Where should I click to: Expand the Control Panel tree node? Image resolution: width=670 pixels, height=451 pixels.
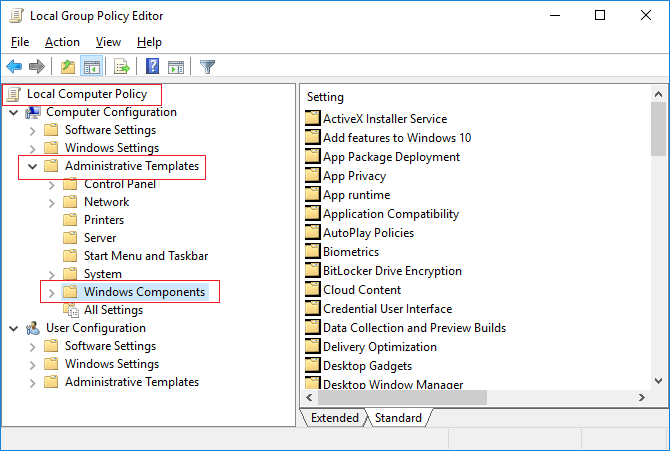pos(52,184)
